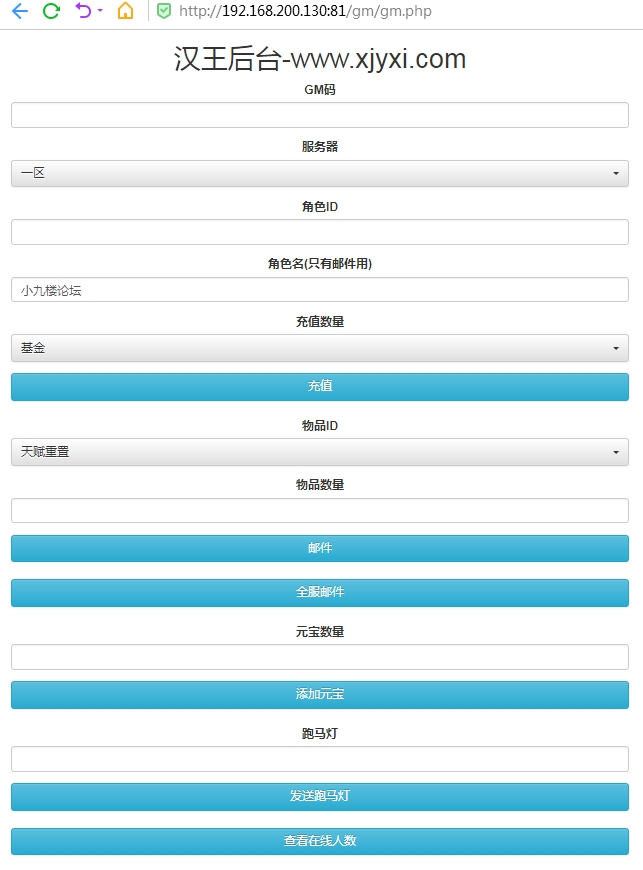Open the undo icon's small dropdown arrow
This screenshot has height=870, width=643.
point(100,12)
